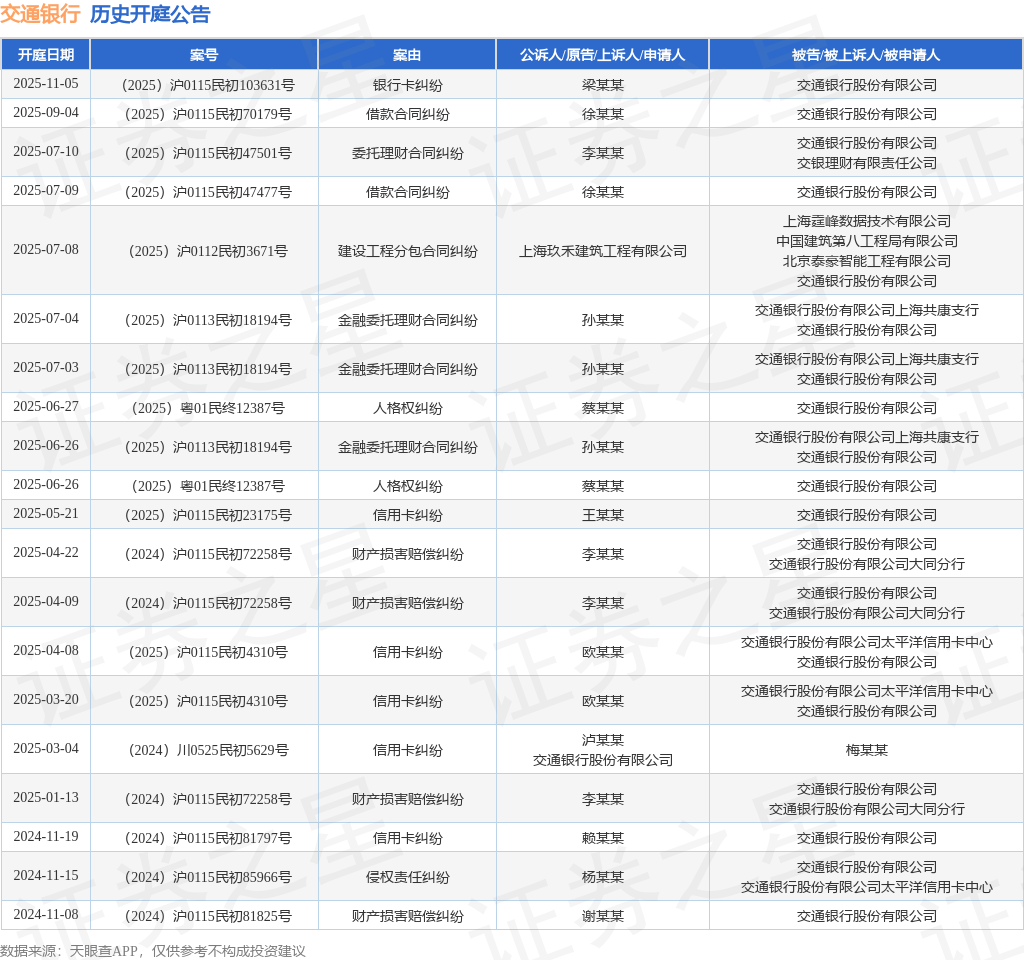Click the date 2025-03-04
This screenshot has width=1024, height=960.
[46, 748]
